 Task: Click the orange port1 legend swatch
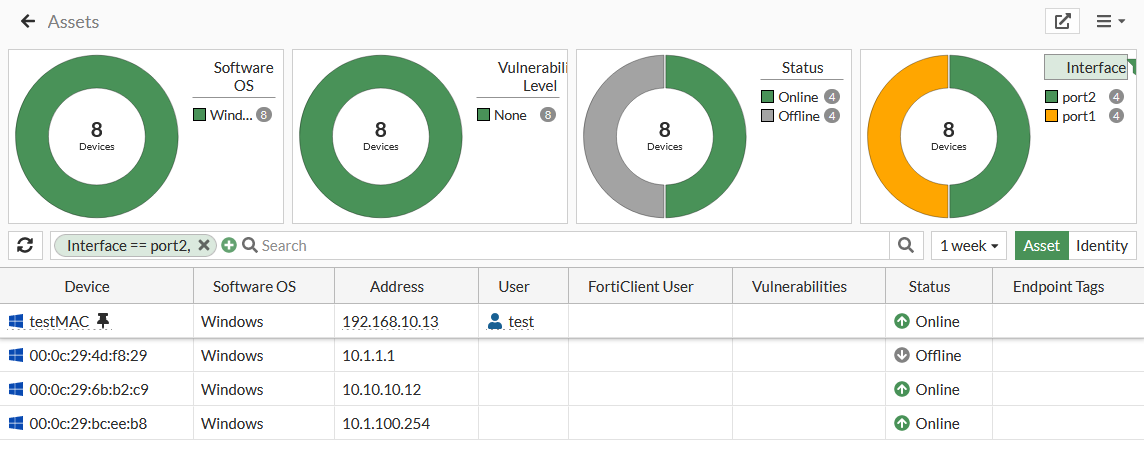(1051, 116)
